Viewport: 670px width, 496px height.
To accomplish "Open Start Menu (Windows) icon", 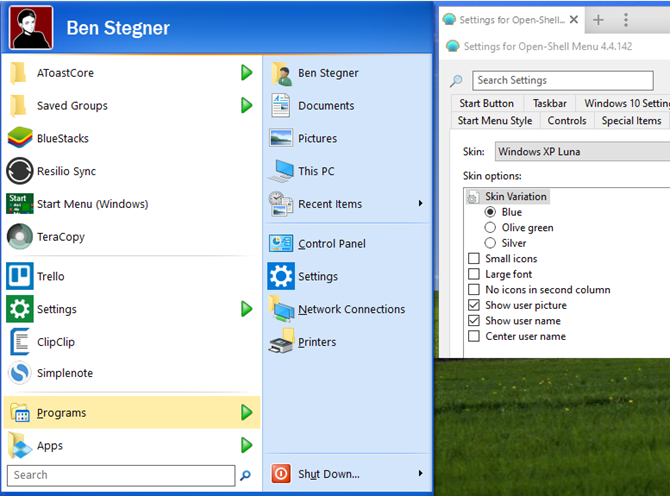I will click(x=20, y=203).
